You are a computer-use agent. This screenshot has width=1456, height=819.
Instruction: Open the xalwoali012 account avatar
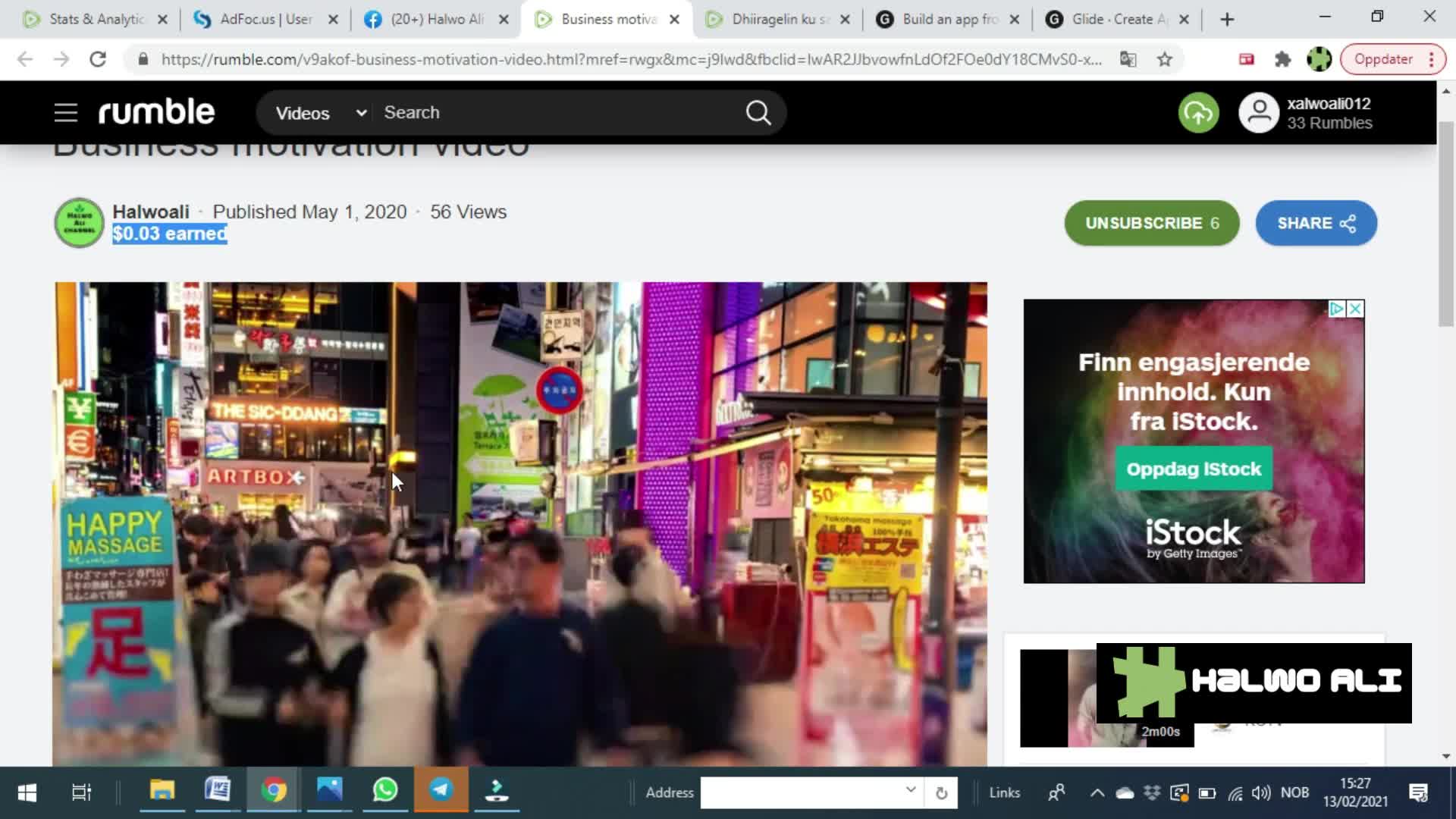(1259, 113)
